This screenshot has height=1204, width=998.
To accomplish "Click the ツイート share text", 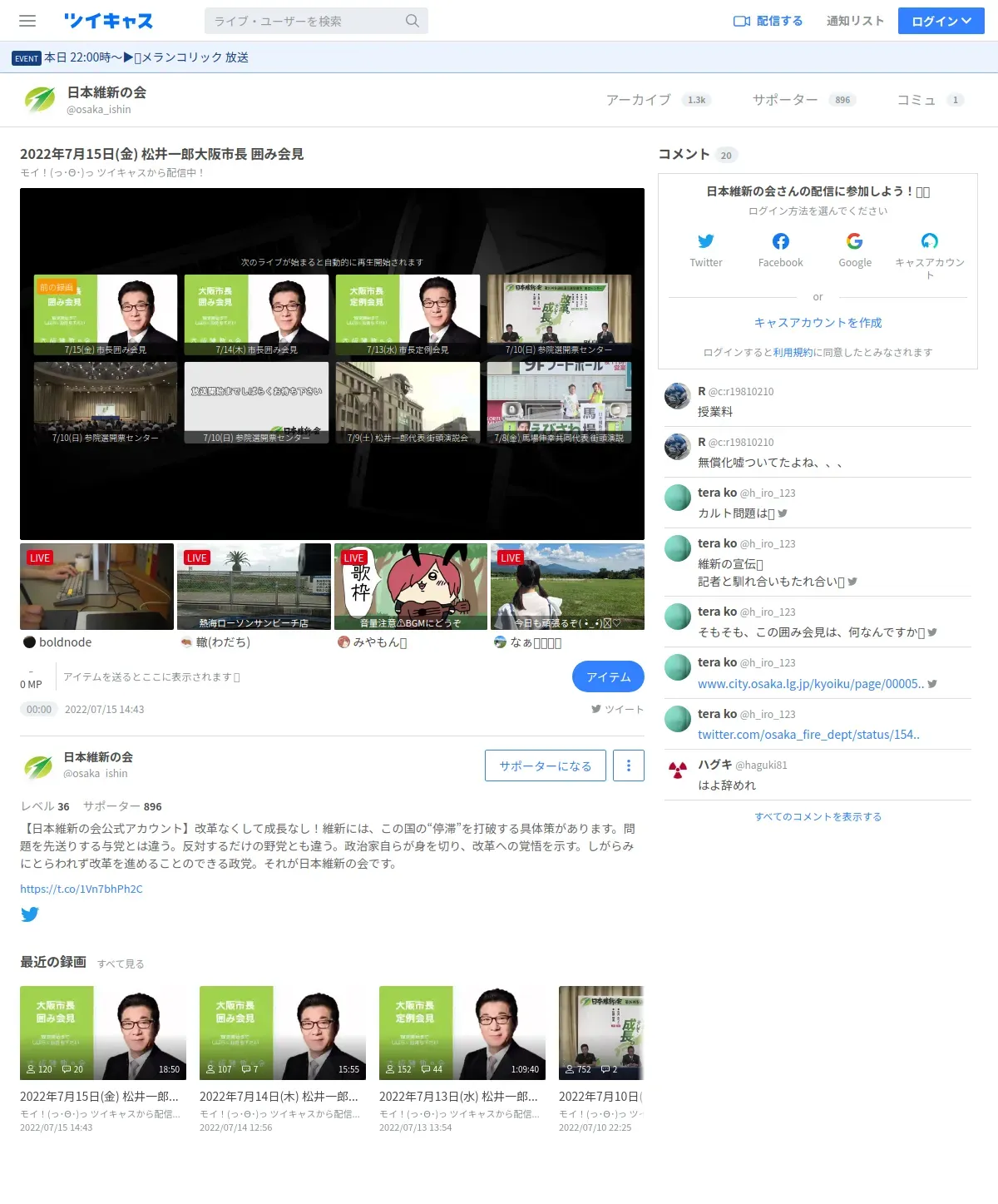I will coord(624,709).
